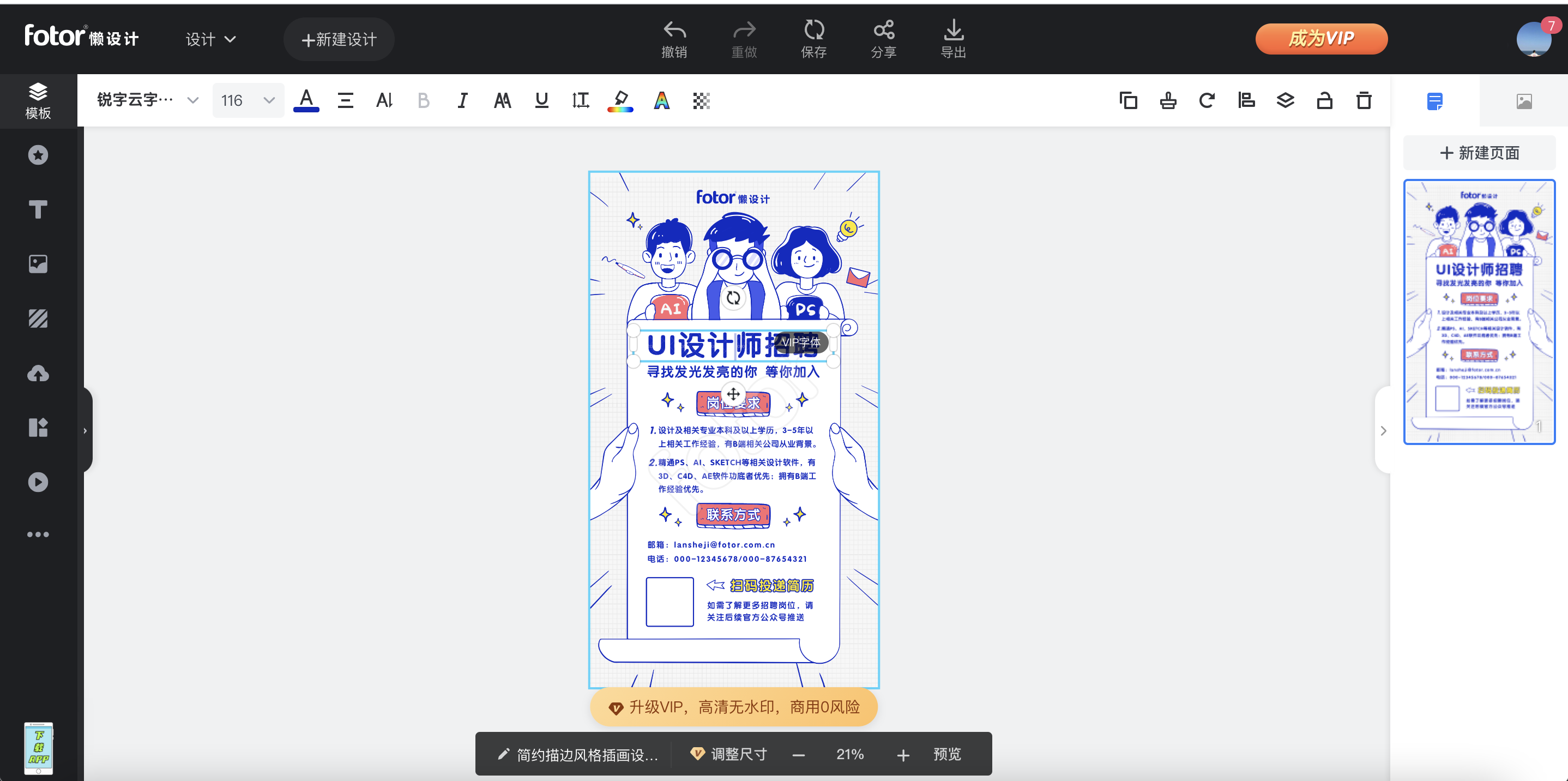1568x781 pixels.
Task: Select the Text tool in sidebar
Action: click(x=38, y=209)
